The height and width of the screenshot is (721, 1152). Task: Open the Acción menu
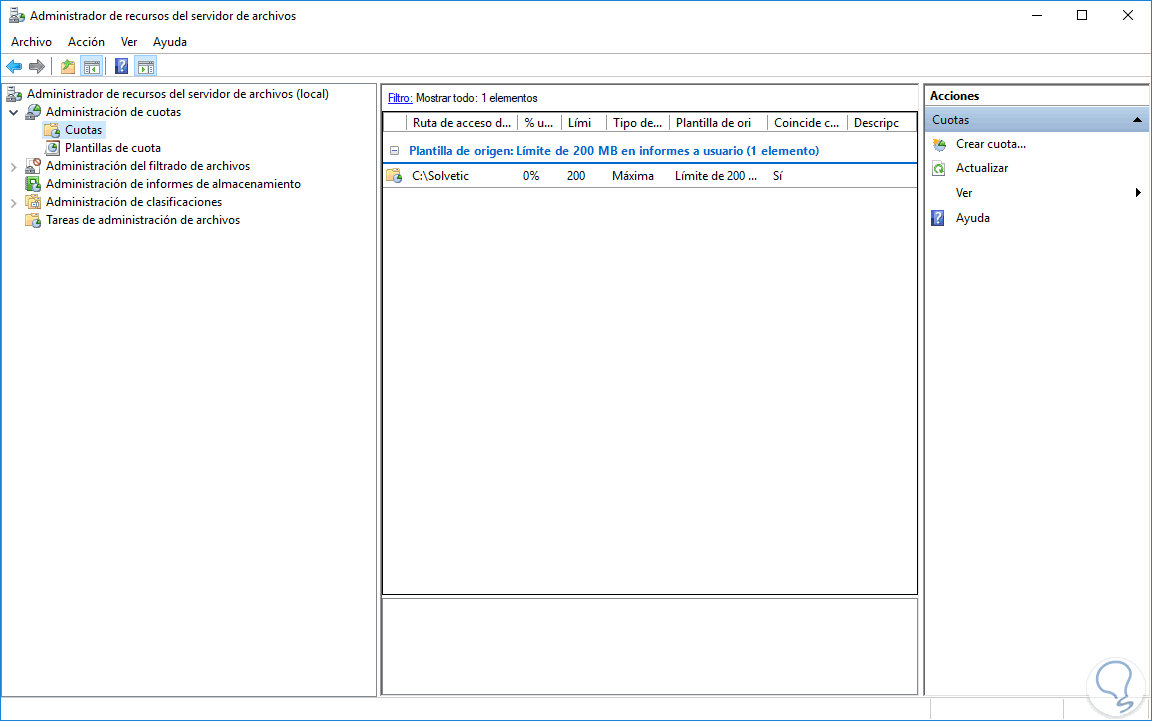[87, 42]
